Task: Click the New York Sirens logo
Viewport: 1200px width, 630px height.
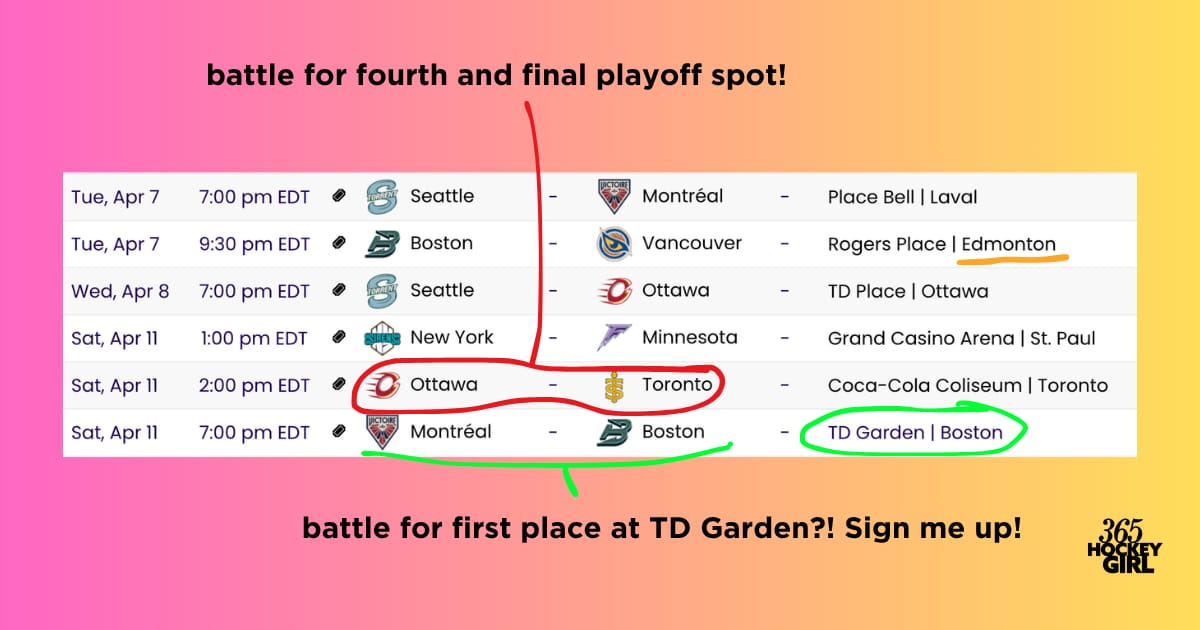Action: [x=382, y=338]
